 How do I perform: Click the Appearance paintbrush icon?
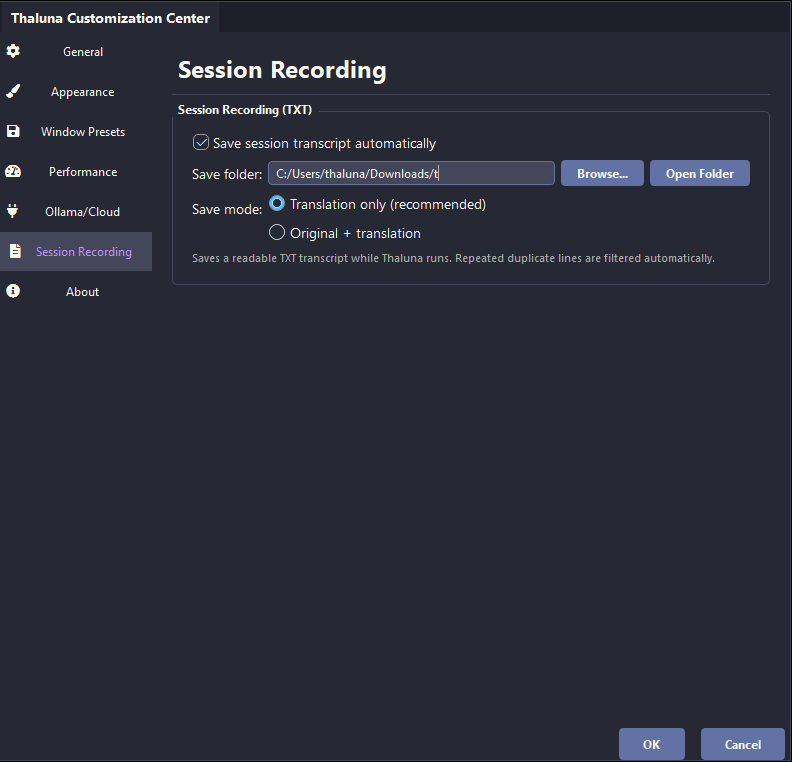(13, 91)
